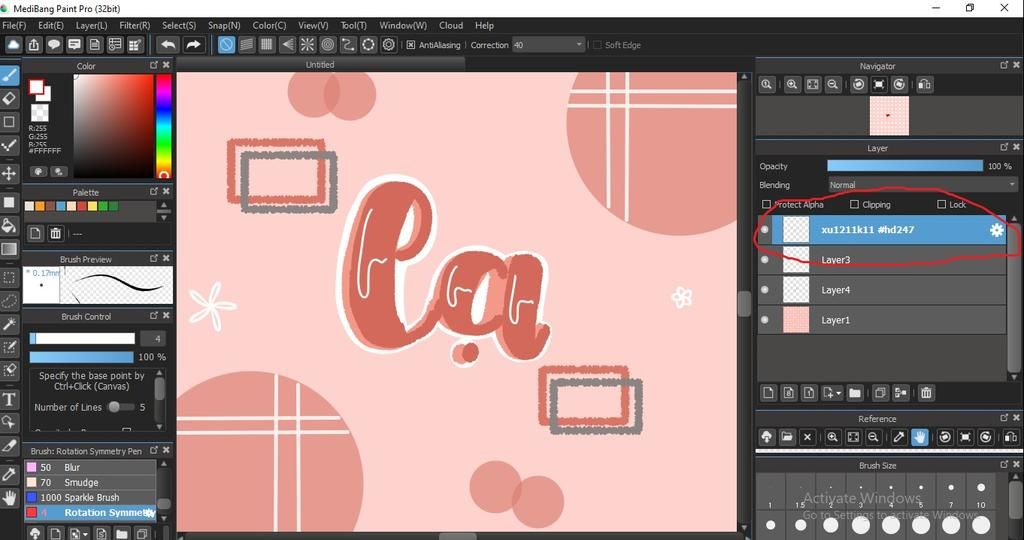Open the Layer menu

(x=91, y=25)
